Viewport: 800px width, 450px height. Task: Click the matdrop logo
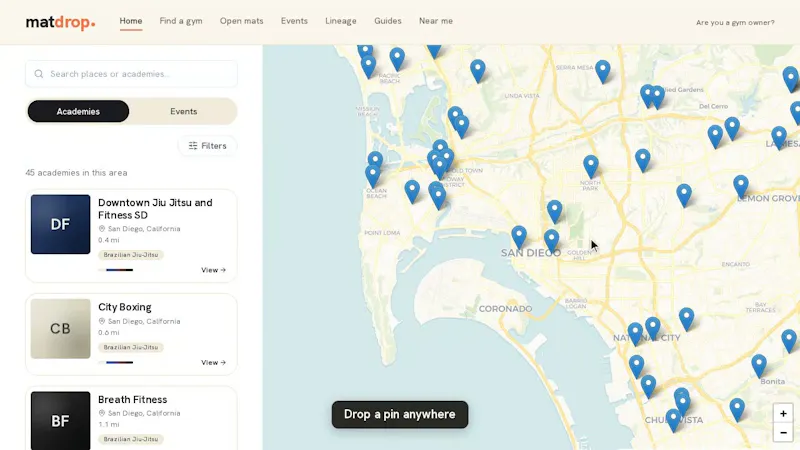(60, 22)
